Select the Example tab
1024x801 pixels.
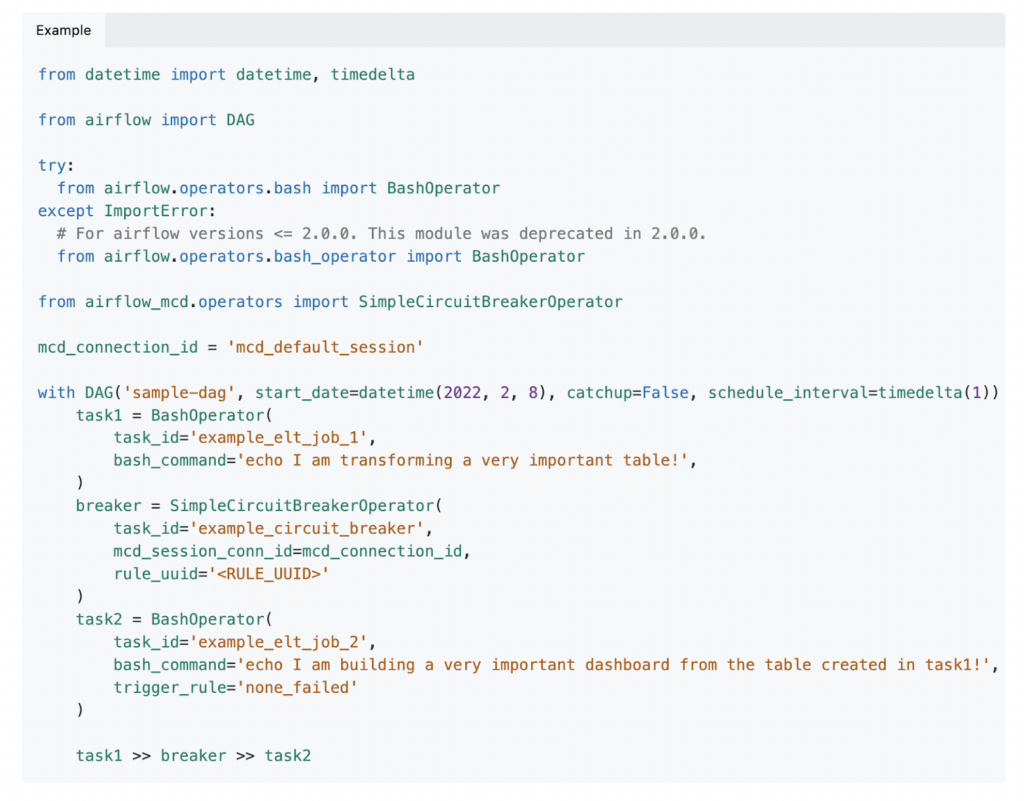pyautogui.click(x=63, y=30)
